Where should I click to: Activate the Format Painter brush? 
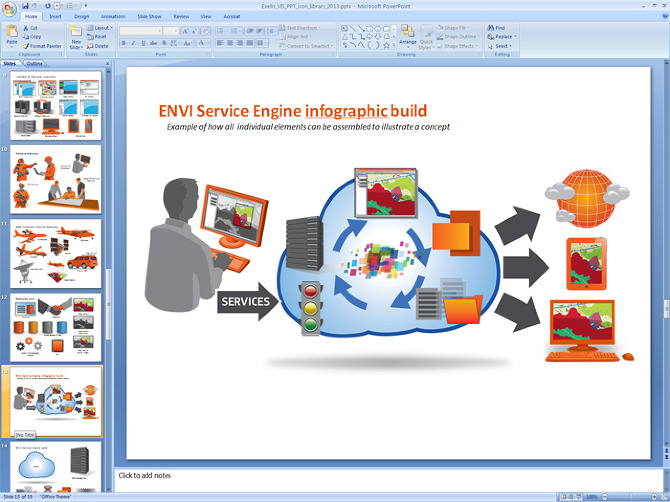[42, 46]
